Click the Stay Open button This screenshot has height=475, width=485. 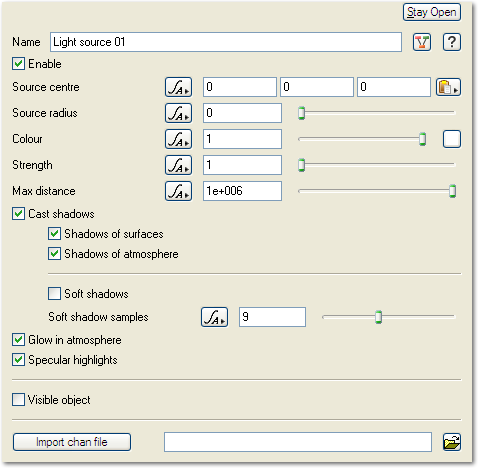point(432,12)
